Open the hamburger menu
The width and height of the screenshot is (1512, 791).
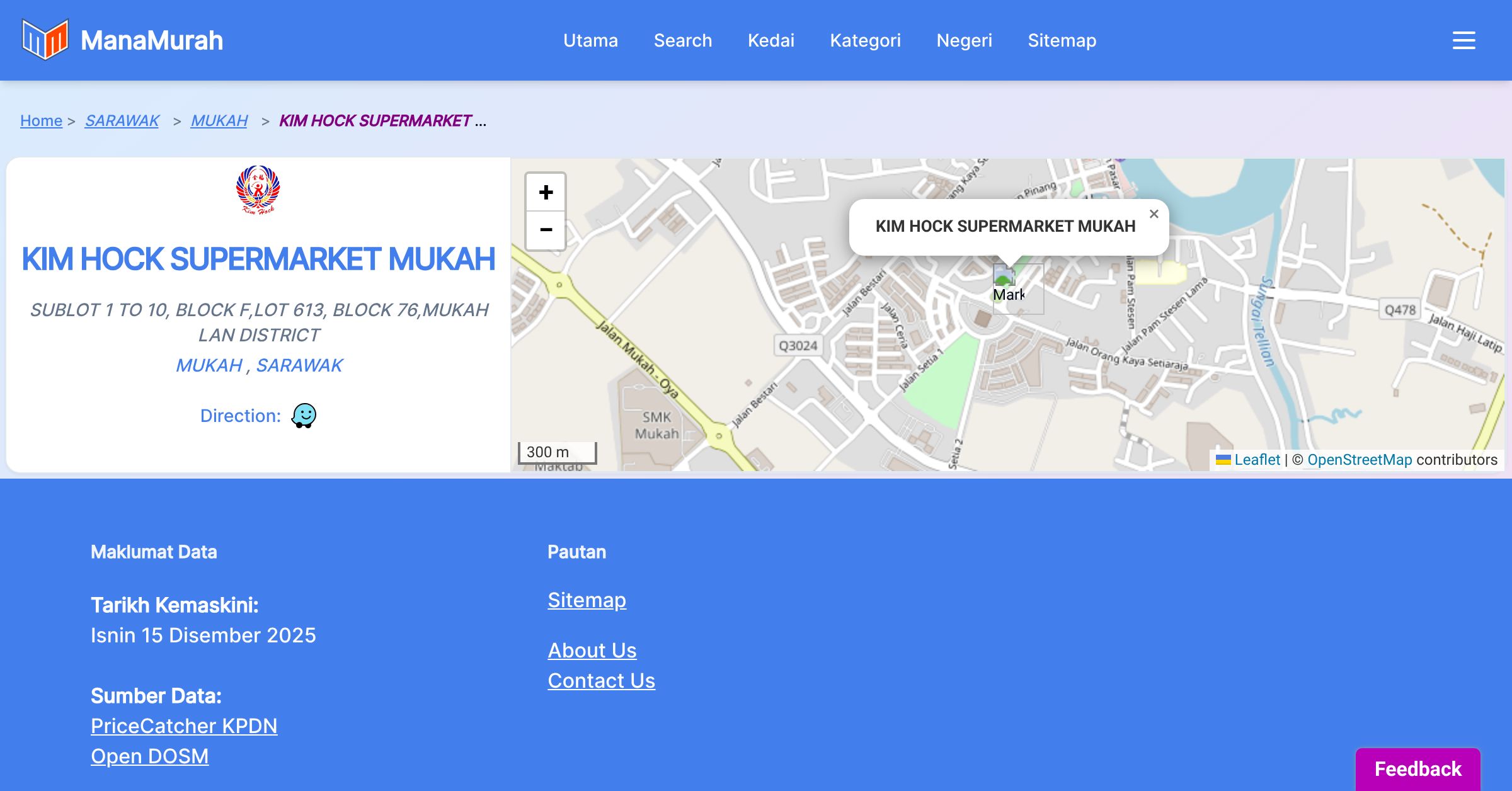point(1463,40)
